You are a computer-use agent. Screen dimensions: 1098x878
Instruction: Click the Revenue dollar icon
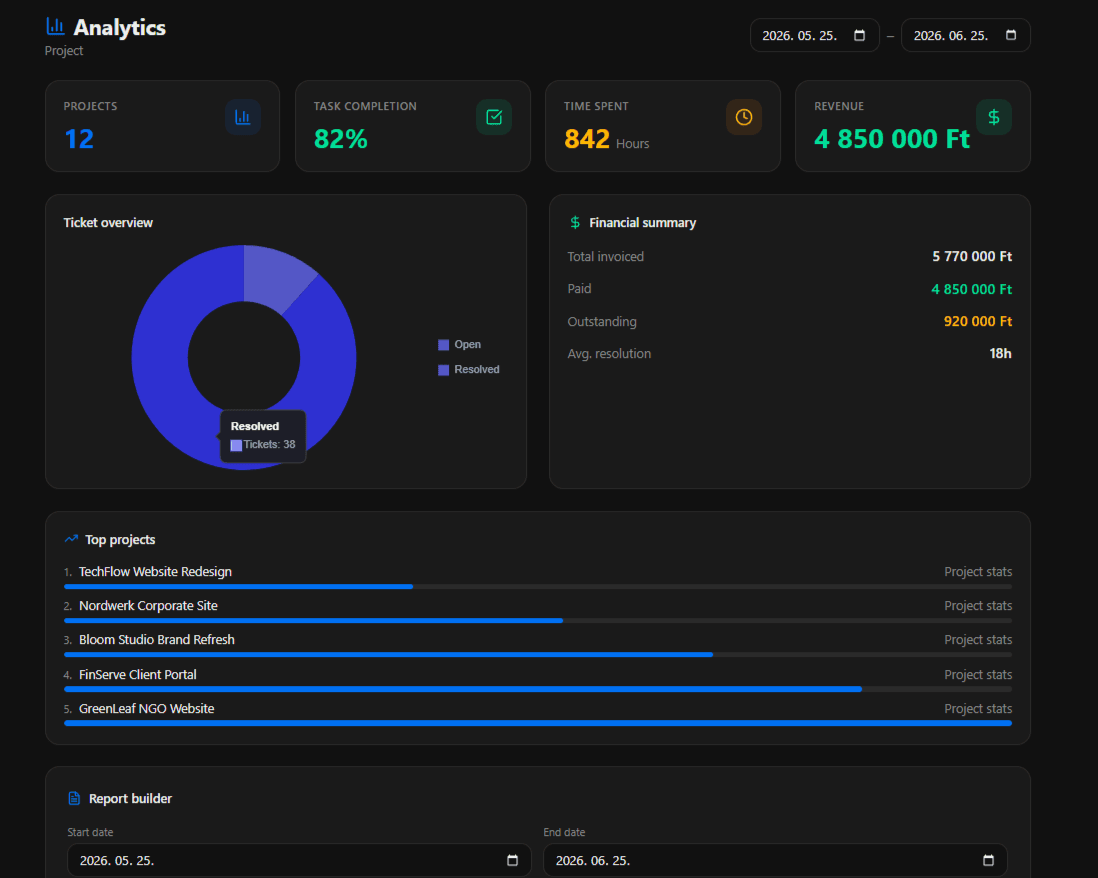point(994,117)
